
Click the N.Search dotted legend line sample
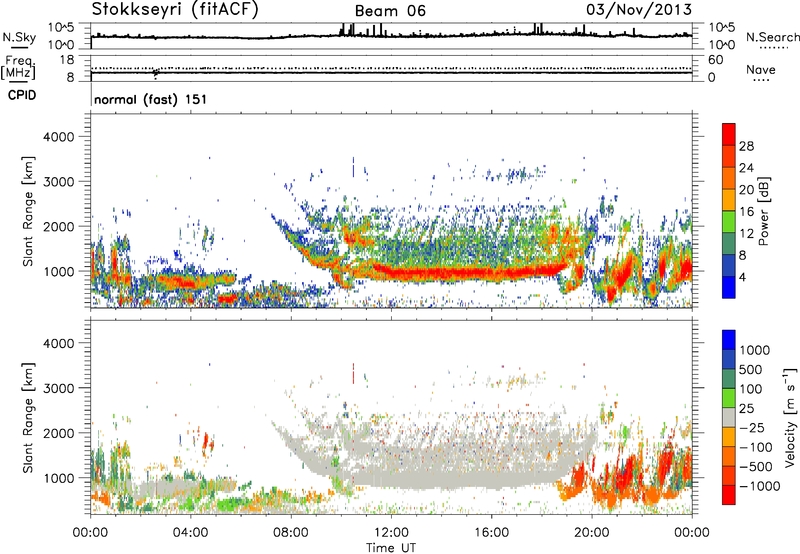tap(774, 48)
